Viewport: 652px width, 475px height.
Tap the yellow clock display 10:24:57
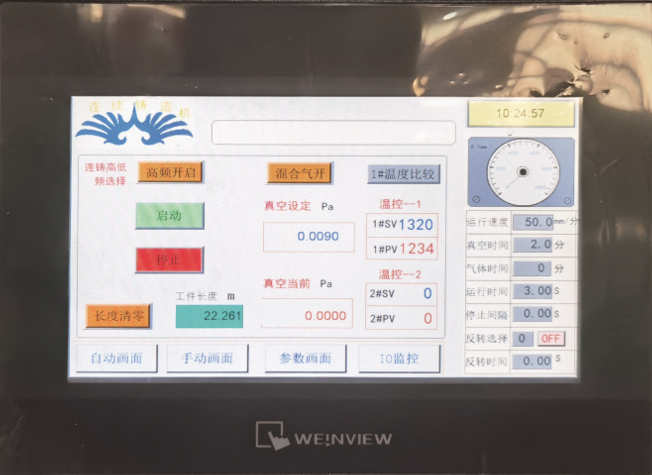[x=521, y=114]
